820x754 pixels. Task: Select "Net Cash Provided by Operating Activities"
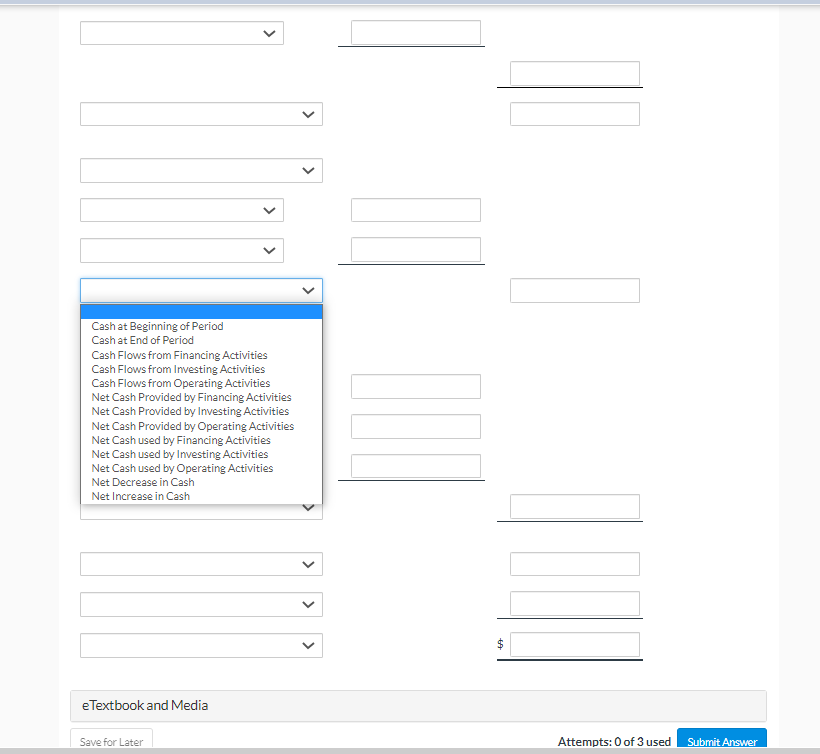point(192,426)
